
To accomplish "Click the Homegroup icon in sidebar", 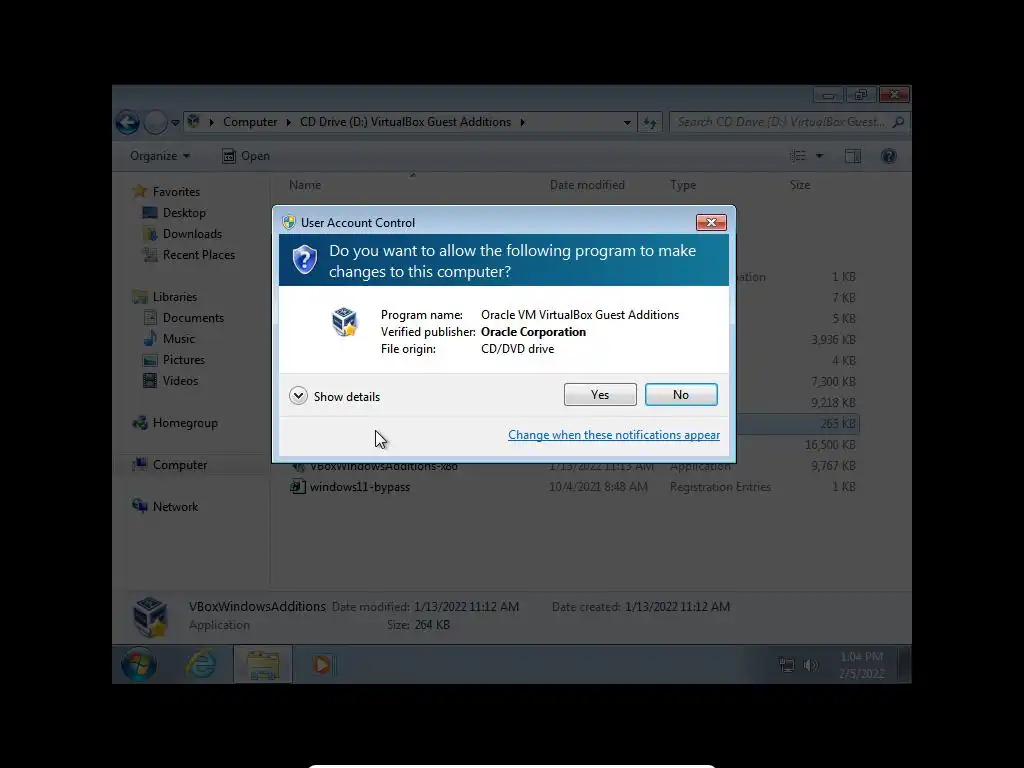I will [140, 423].
